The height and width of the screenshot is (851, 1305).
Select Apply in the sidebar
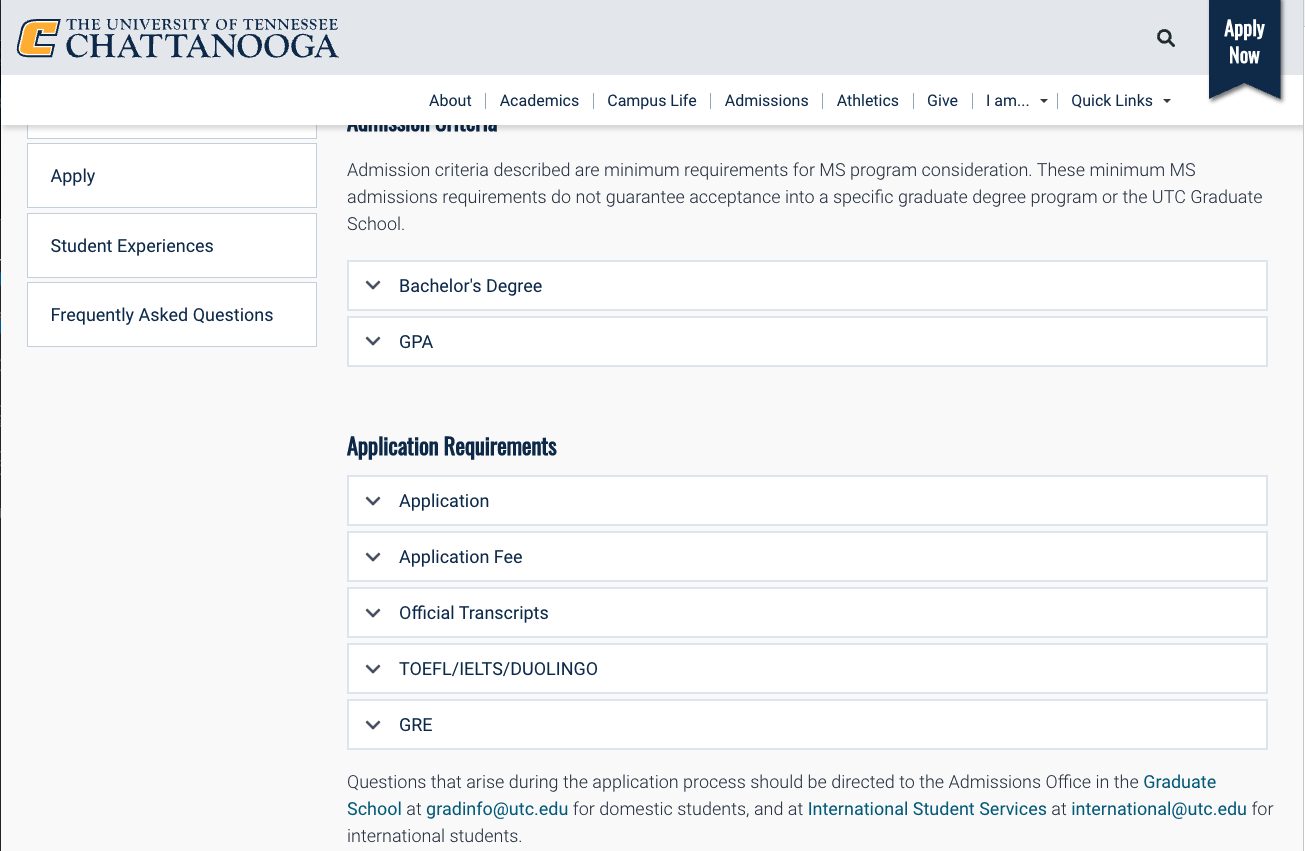(x=172, y=176)
